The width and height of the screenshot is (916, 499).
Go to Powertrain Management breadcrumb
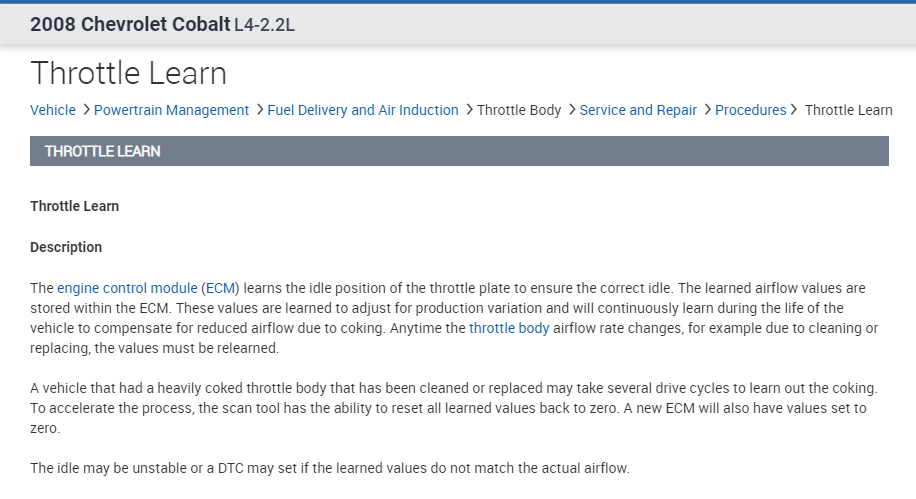[171, 110]
